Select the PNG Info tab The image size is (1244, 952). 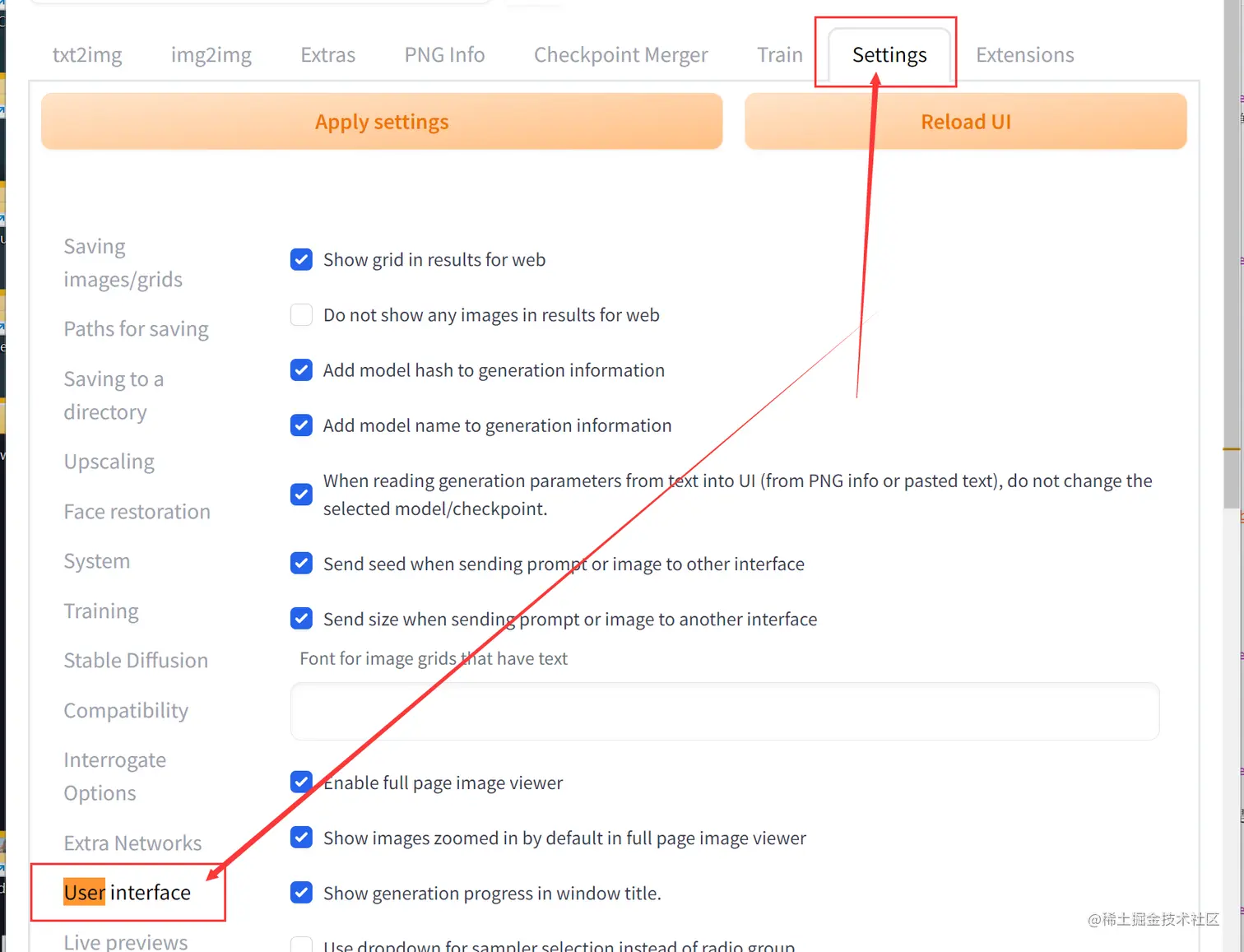click(x=444, y=54)
